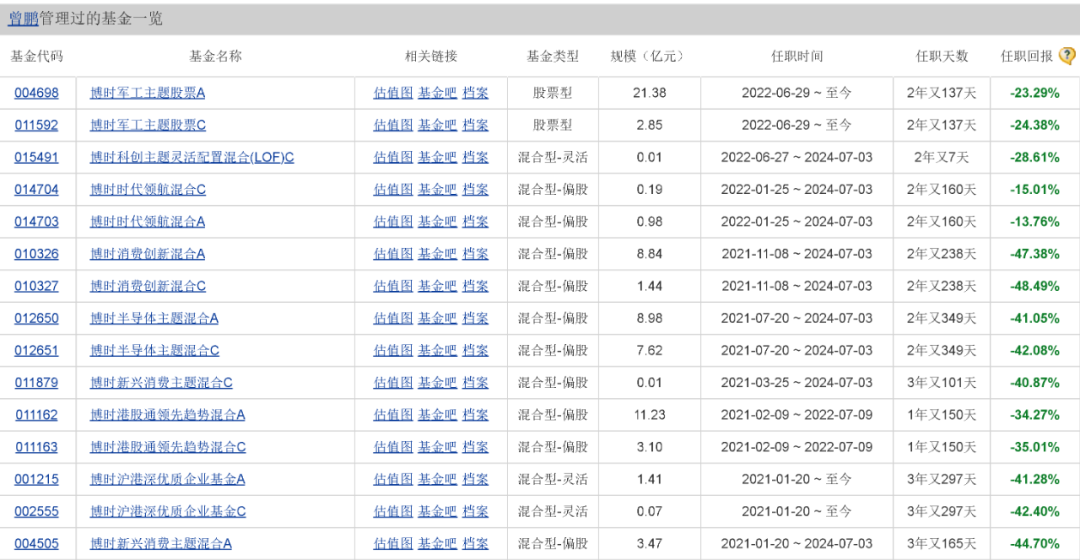Open fund code 002555
1080x560 pixels.
[x=37, y=511]
